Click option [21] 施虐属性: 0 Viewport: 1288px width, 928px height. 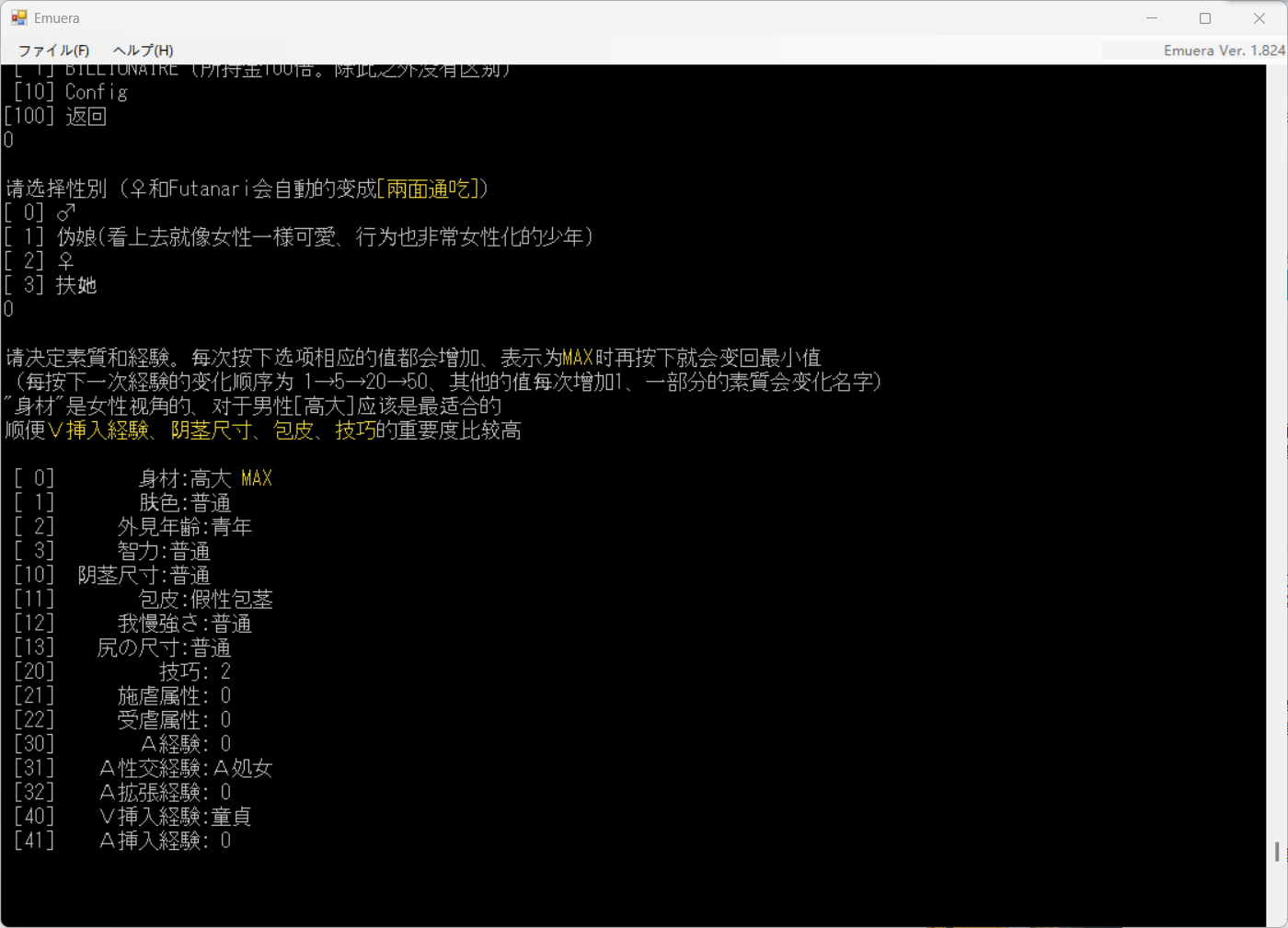click(x=122, y=695)
